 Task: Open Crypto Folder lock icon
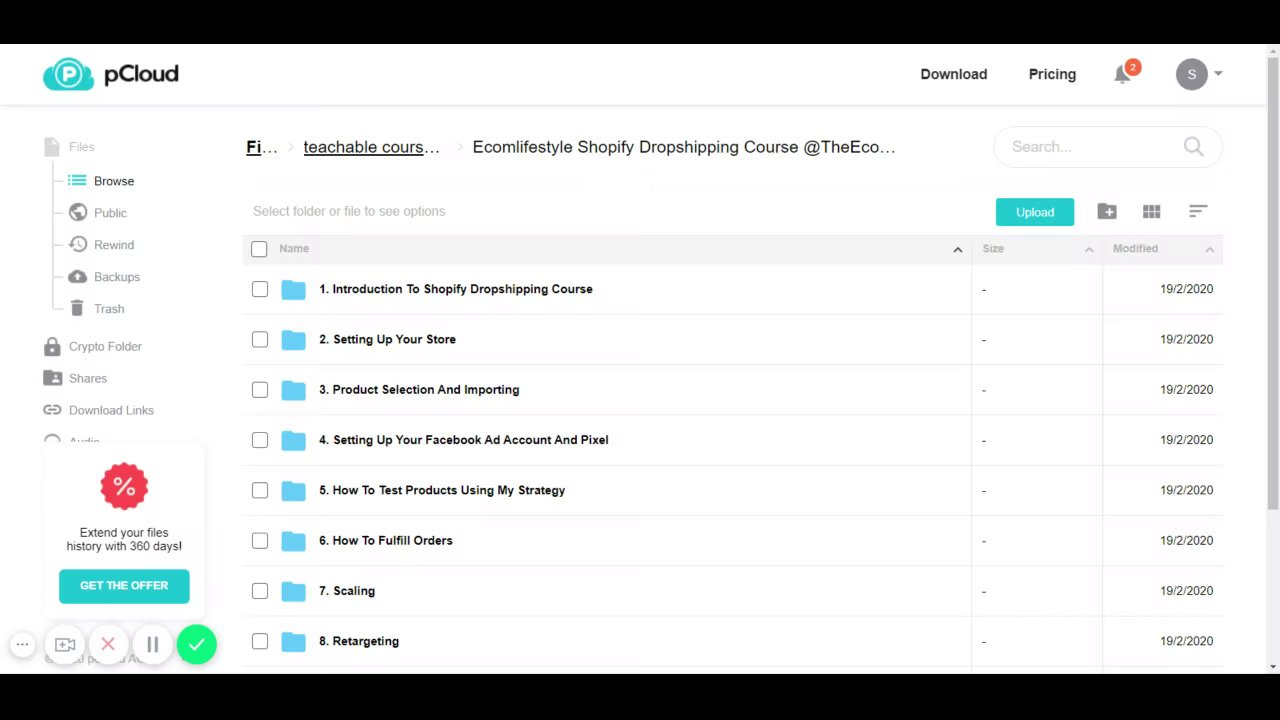[x=52, y=346]
